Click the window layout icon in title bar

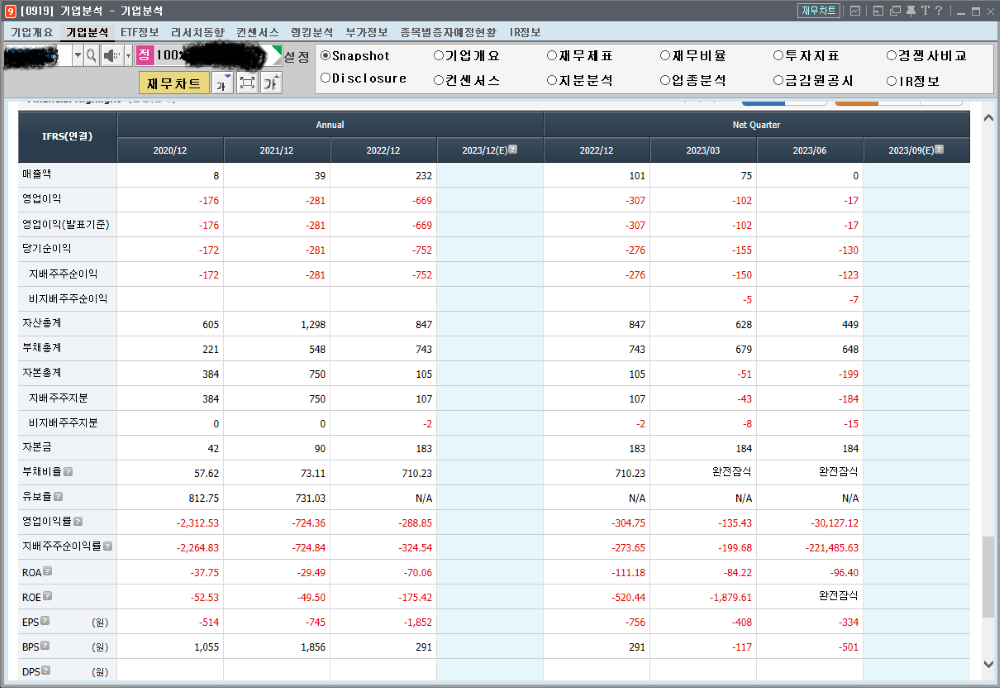click(878, 11)
